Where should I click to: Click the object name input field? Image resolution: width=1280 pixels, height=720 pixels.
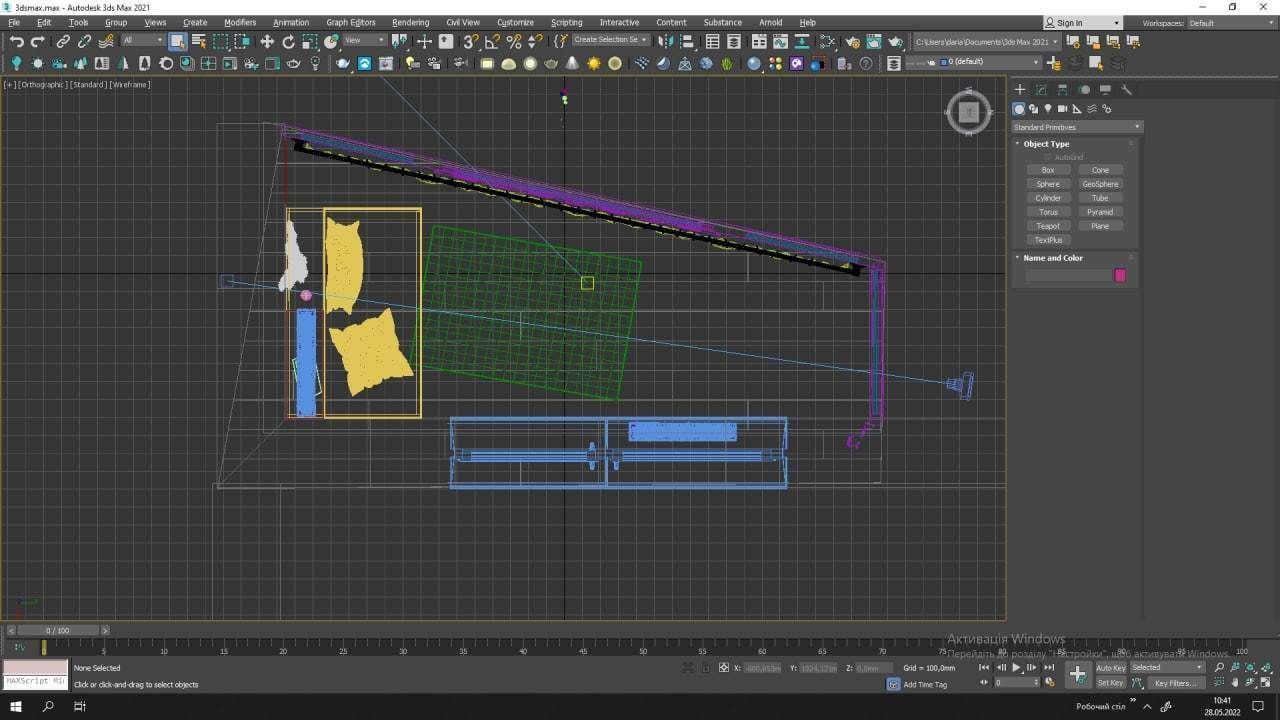1069,275
